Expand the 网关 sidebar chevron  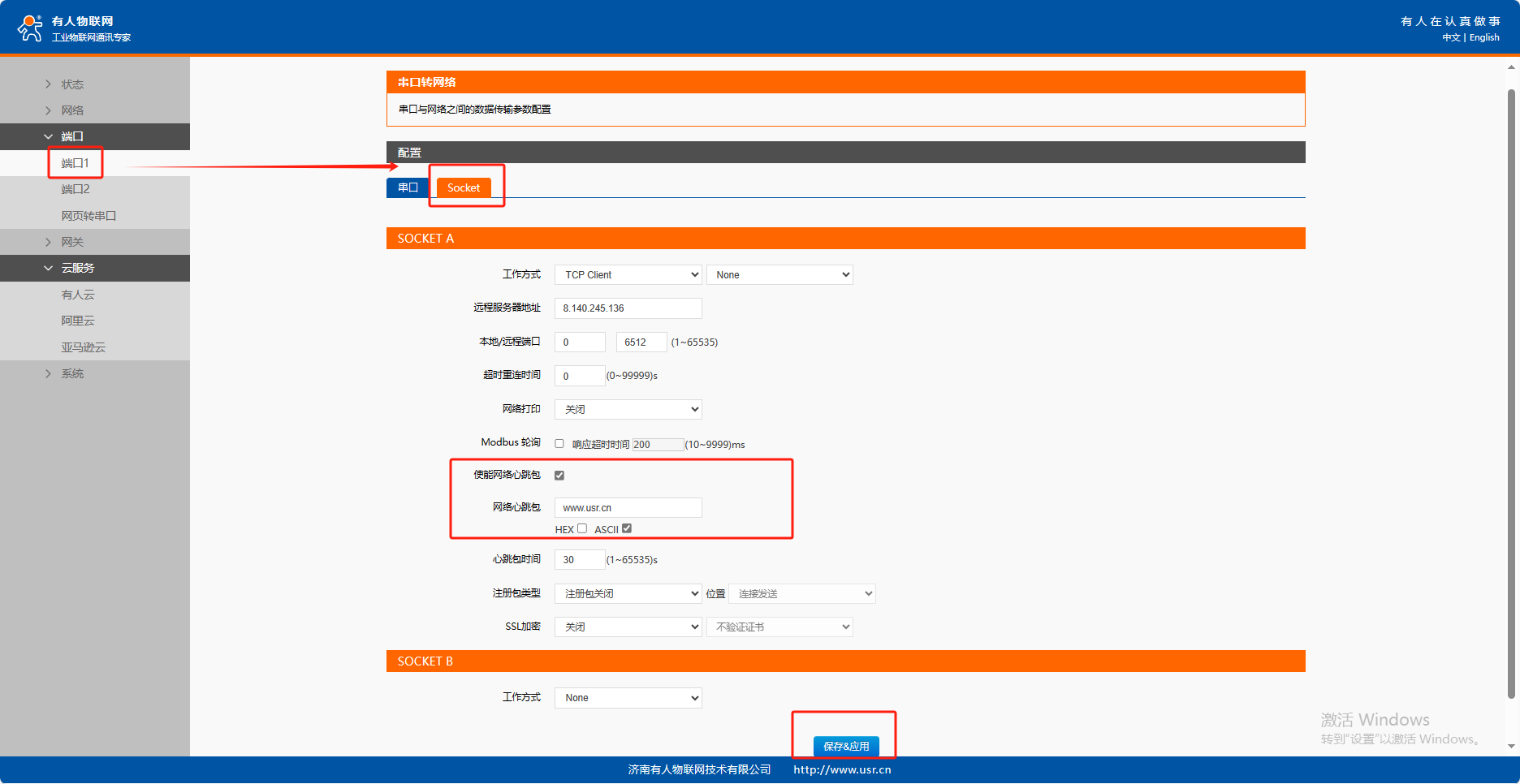click(48, 242)
